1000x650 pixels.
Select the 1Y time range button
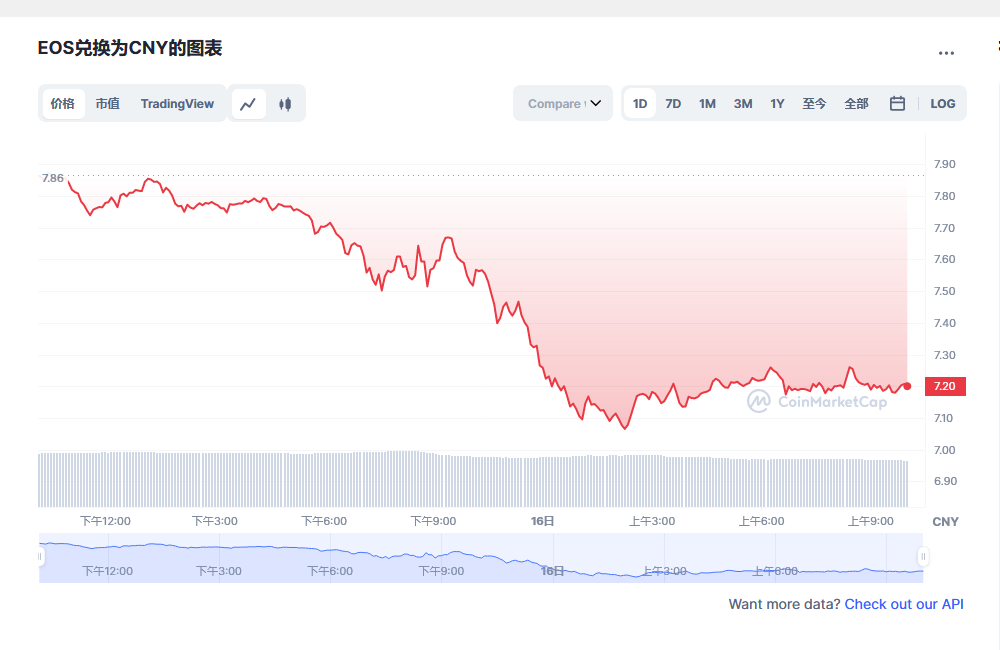777,103
